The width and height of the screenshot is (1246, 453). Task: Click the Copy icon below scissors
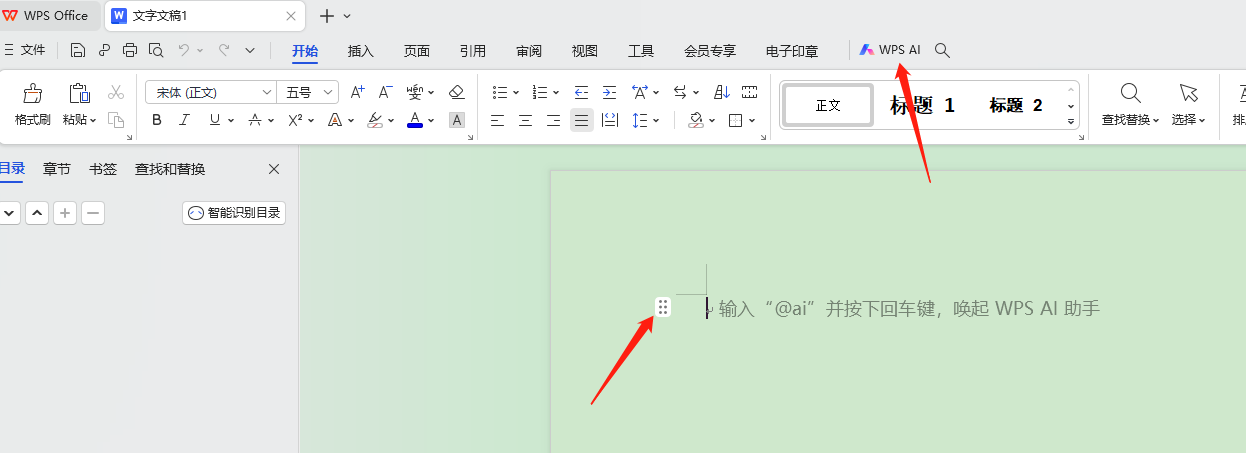116,120
